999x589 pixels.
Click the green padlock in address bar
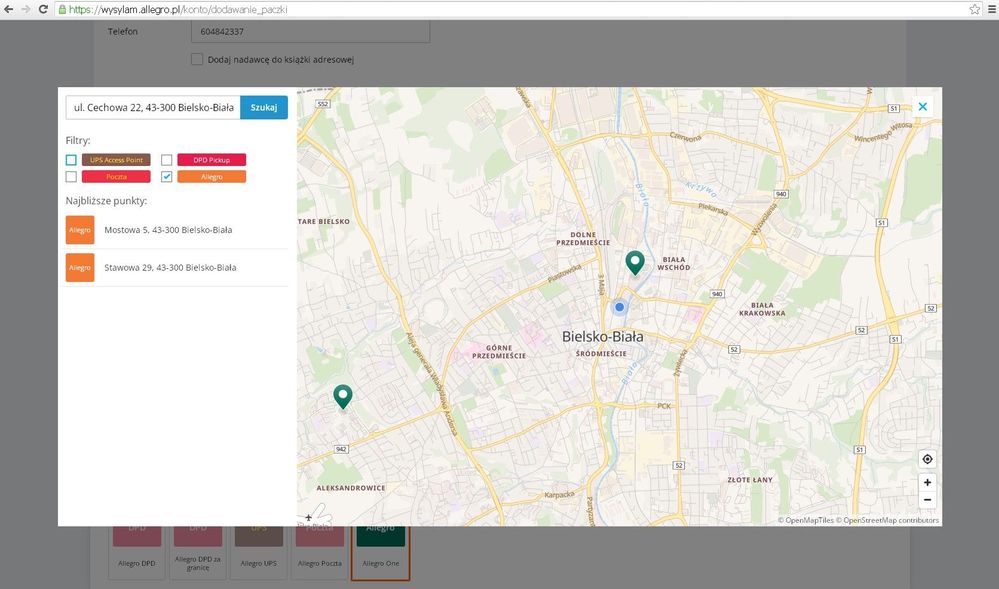click(62, 10)
